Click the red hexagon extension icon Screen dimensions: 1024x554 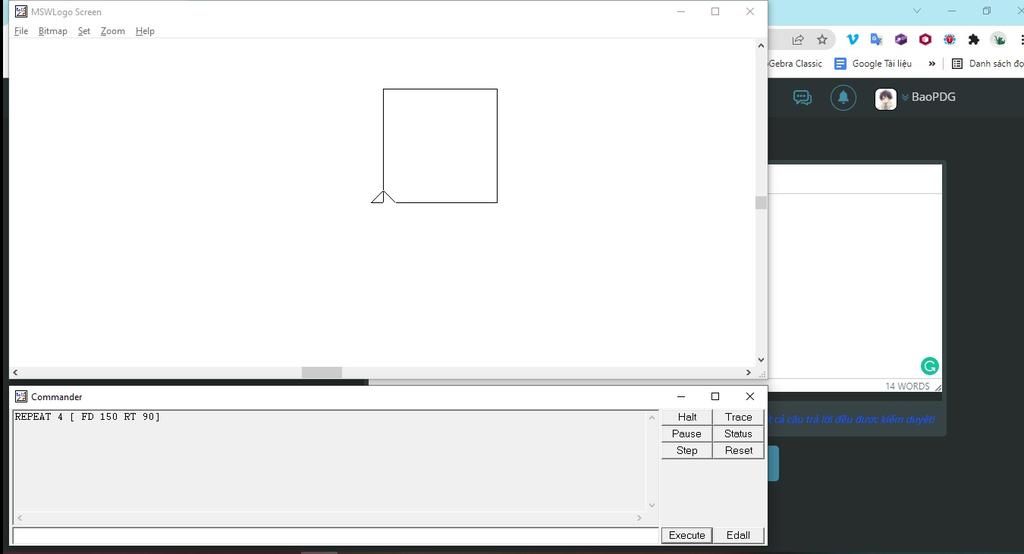click(x=925, y=40)
